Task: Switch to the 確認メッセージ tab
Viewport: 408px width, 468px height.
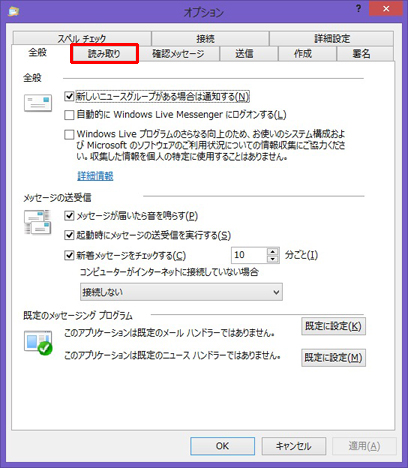Action: click(x=178, y=54)
